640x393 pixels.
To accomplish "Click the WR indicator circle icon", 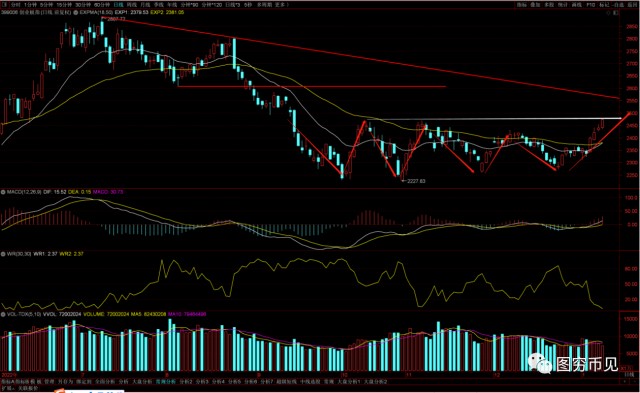I will click(x=3, y=254).
